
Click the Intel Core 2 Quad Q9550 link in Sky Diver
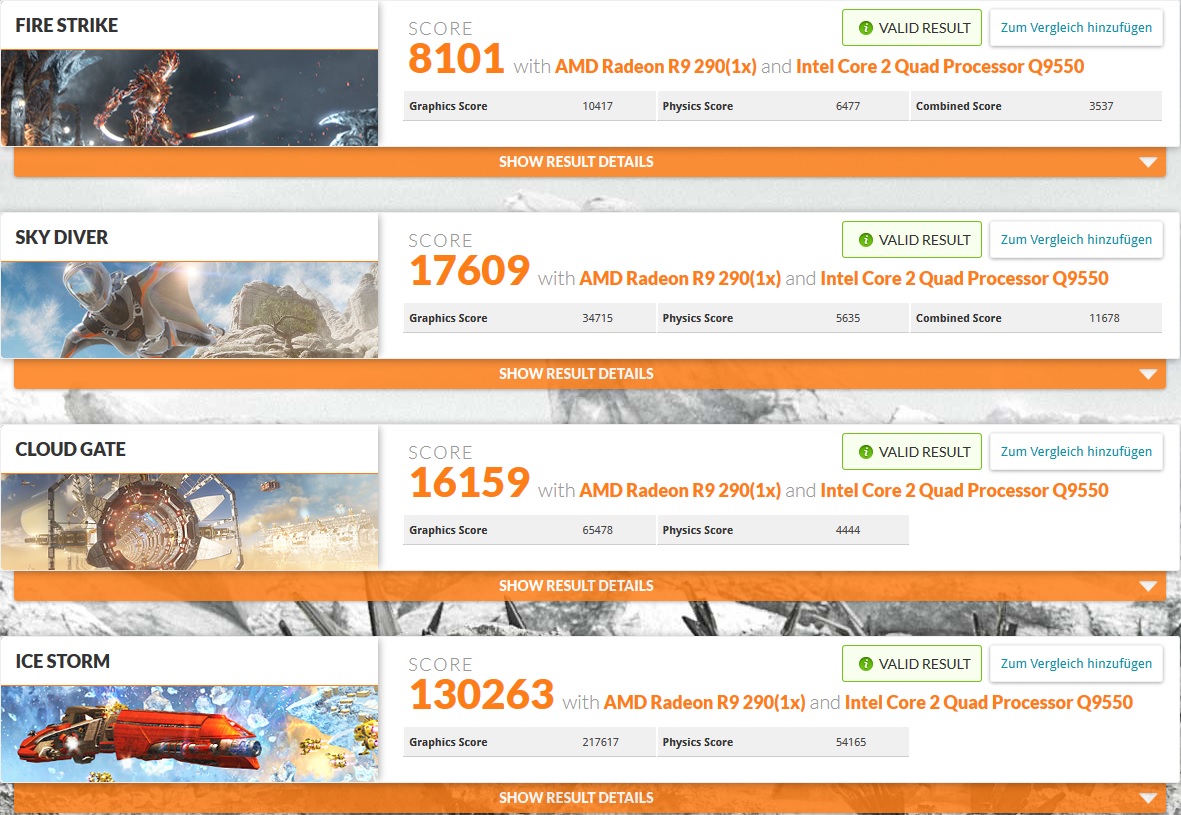tap(964, 279)
